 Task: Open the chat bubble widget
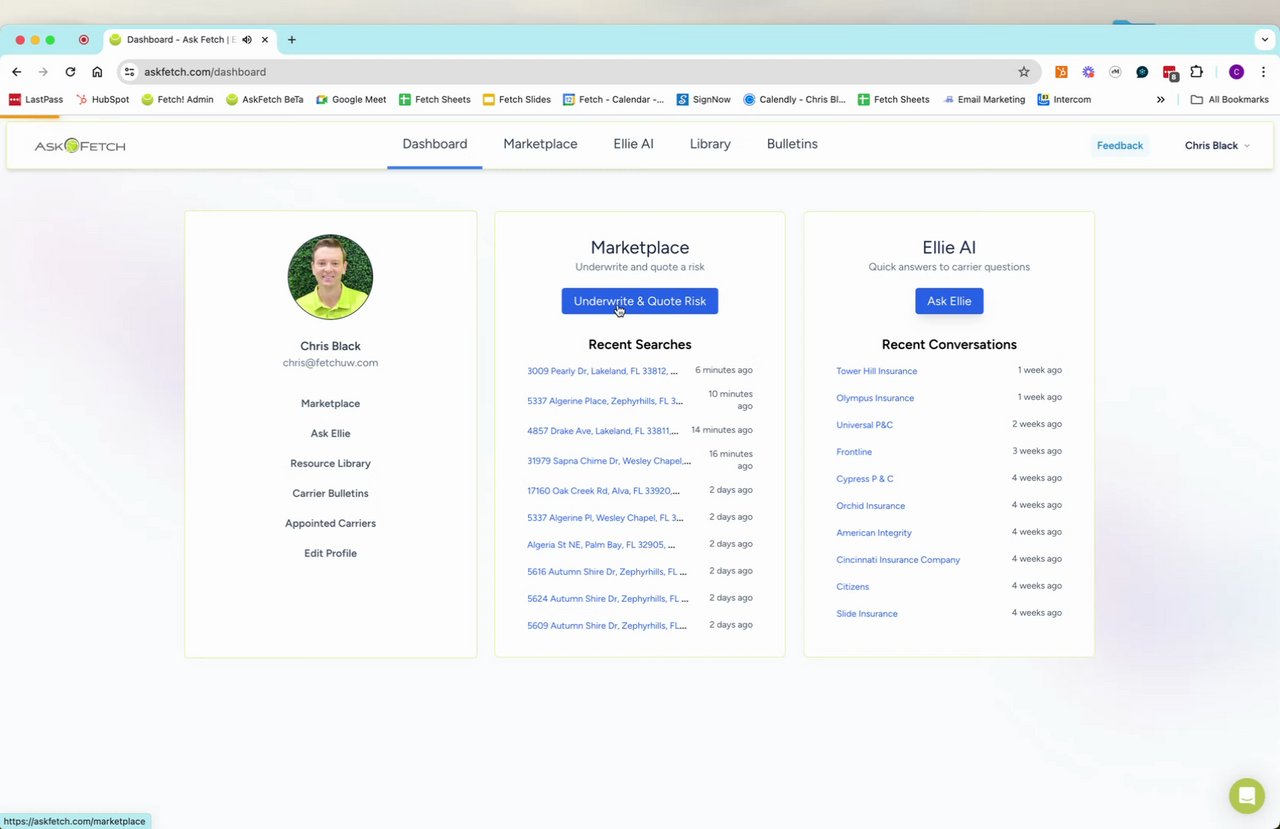point(1247,796)
